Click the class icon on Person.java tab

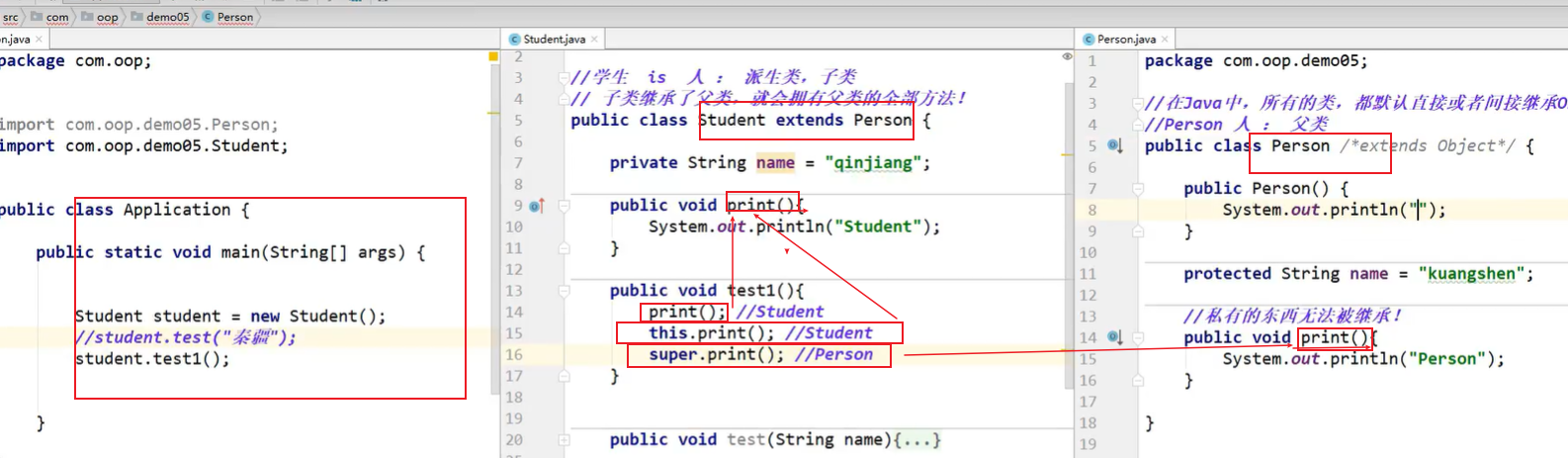point(1089,40)
